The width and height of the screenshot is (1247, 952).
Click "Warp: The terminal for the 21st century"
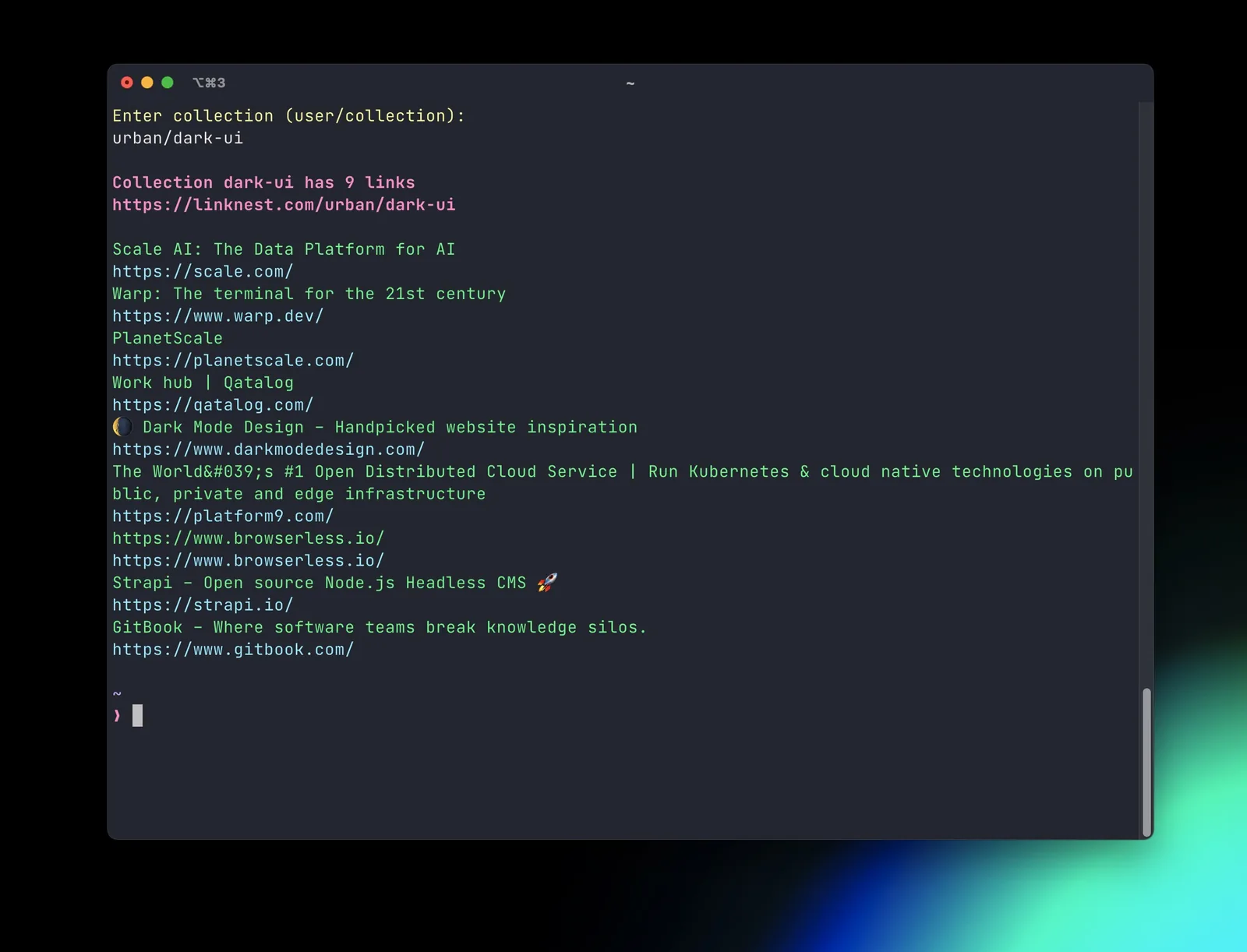[x=309, y=294]
